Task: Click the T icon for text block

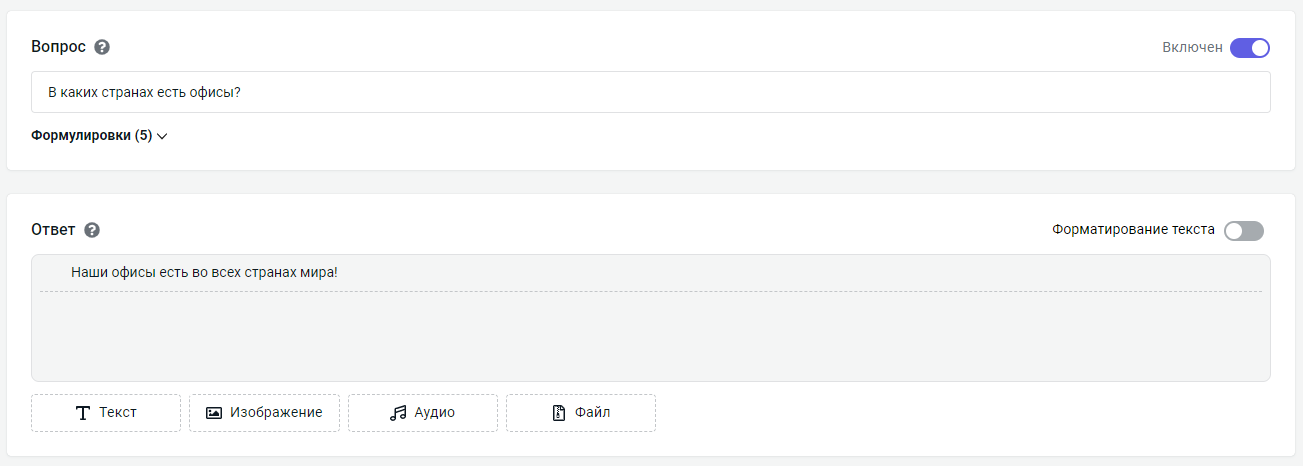Action: pos(83,413)
